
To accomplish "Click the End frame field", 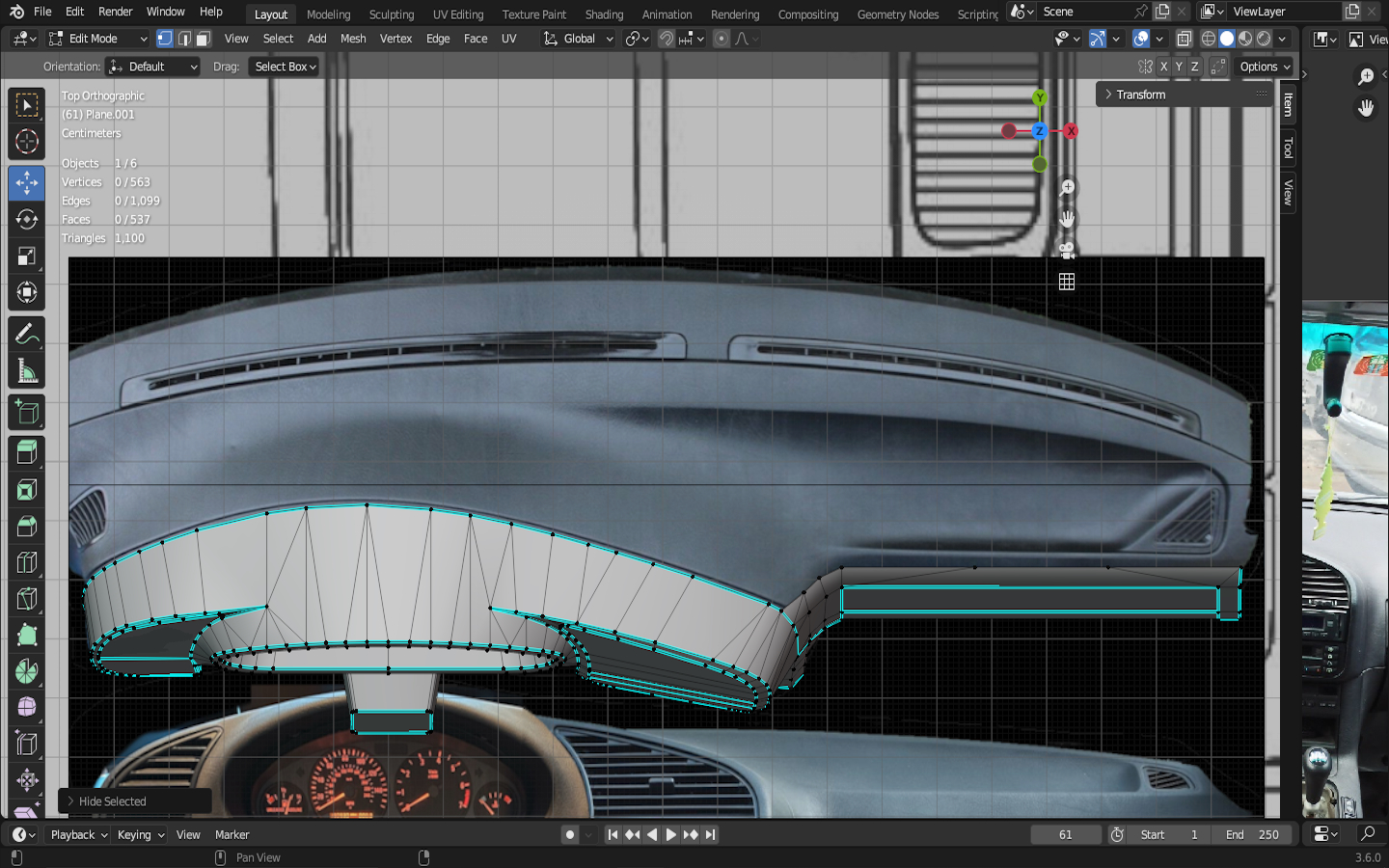I will point(1252,834).
